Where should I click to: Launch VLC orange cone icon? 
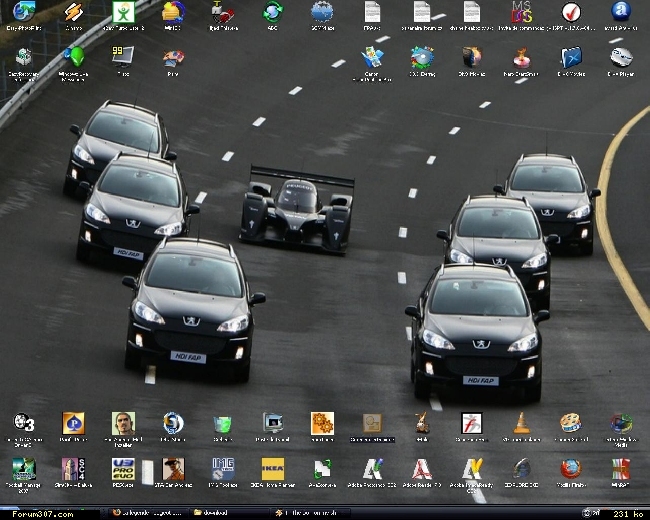tap(521, 423)
